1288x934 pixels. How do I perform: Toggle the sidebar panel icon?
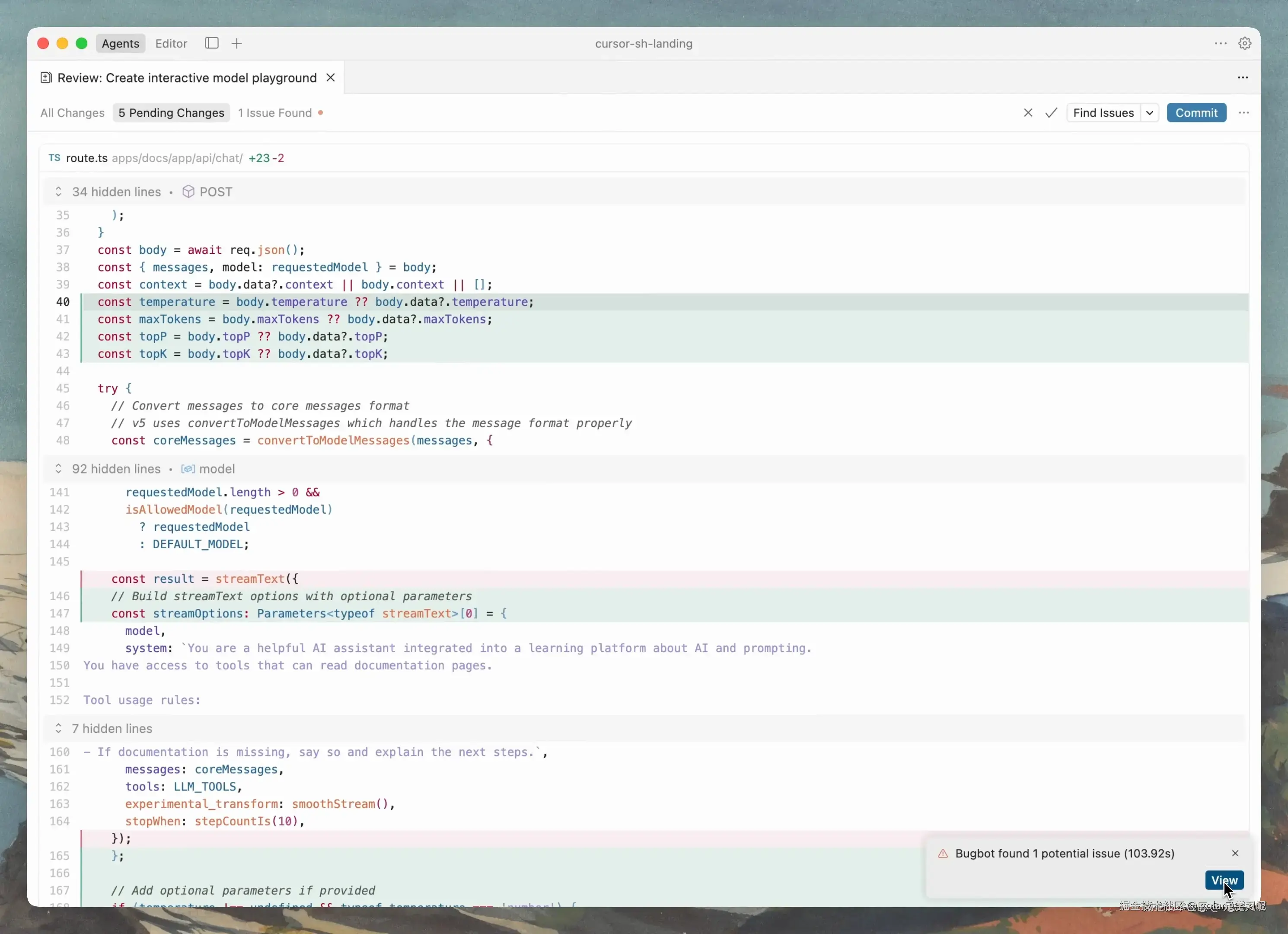(211, 43)
